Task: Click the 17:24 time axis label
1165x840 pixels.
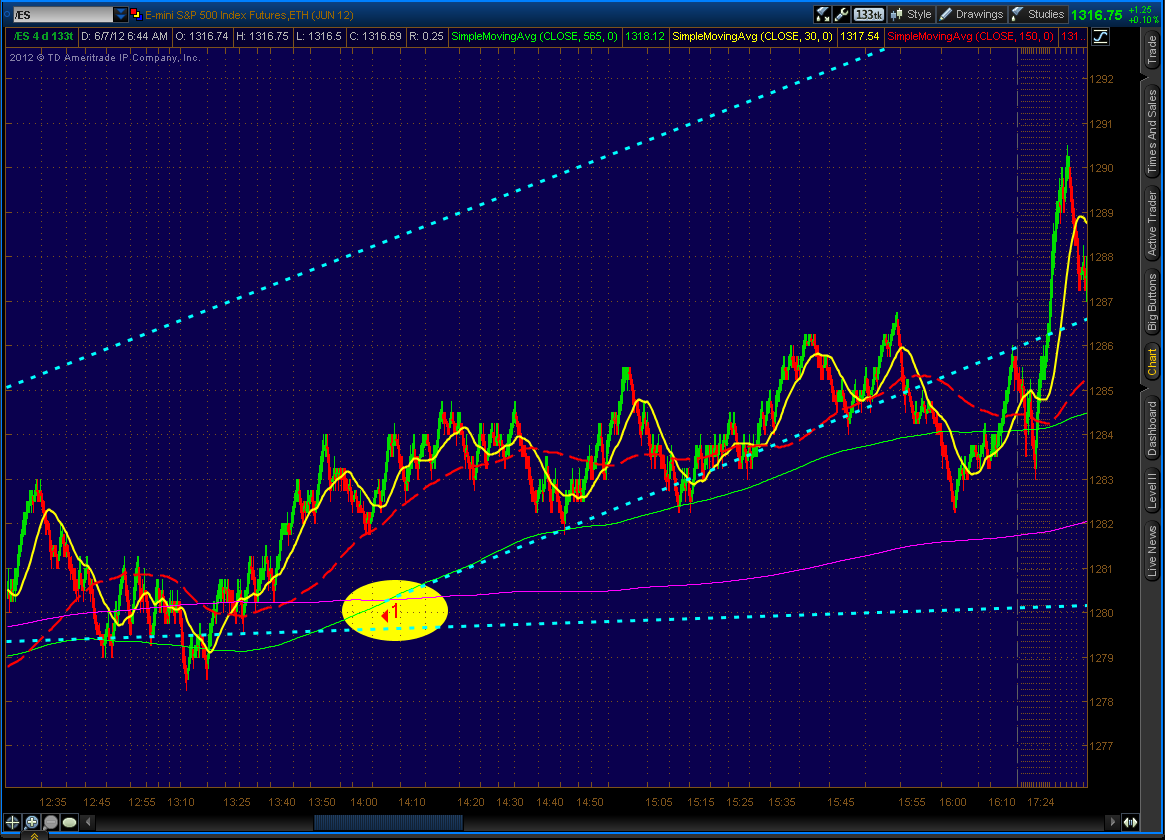Action: click(1041, 802)
